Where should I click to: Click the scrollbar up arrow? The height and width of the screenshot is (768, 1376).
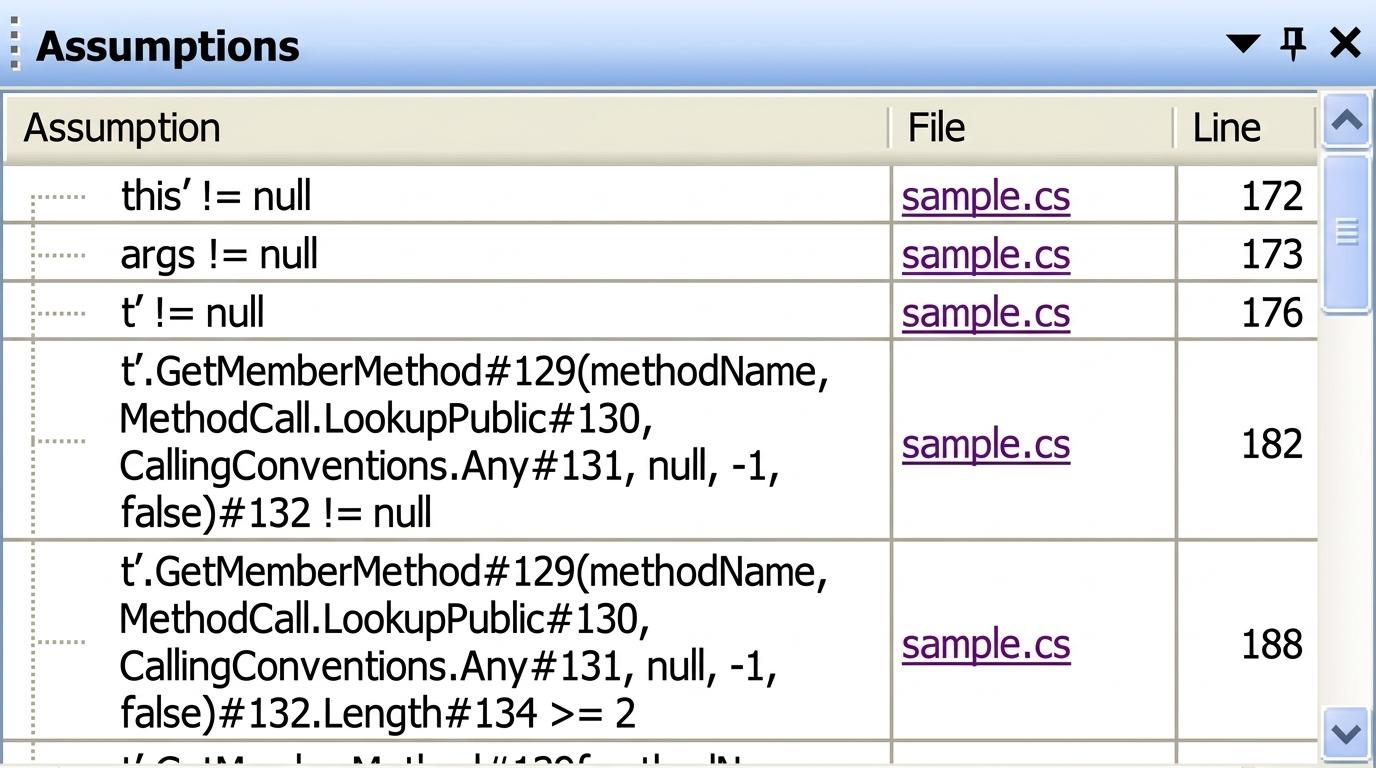(1346, 121)
